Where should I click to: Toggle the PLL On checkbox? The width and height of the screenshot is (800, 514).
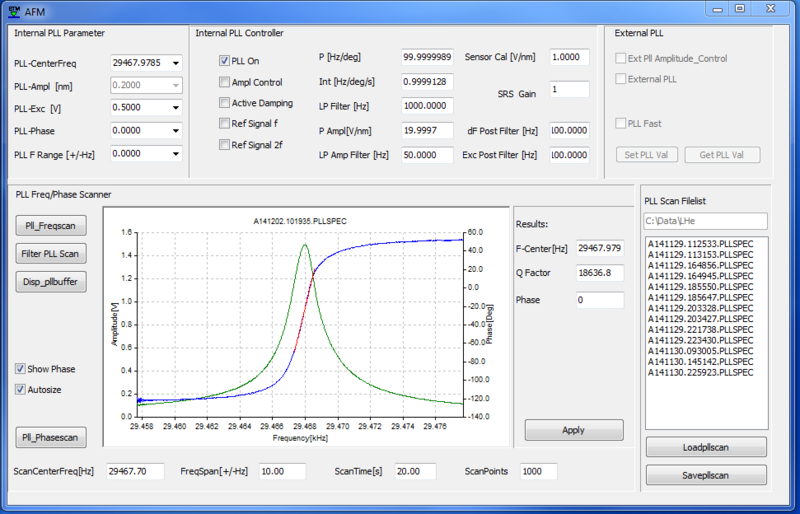(224, 61)
